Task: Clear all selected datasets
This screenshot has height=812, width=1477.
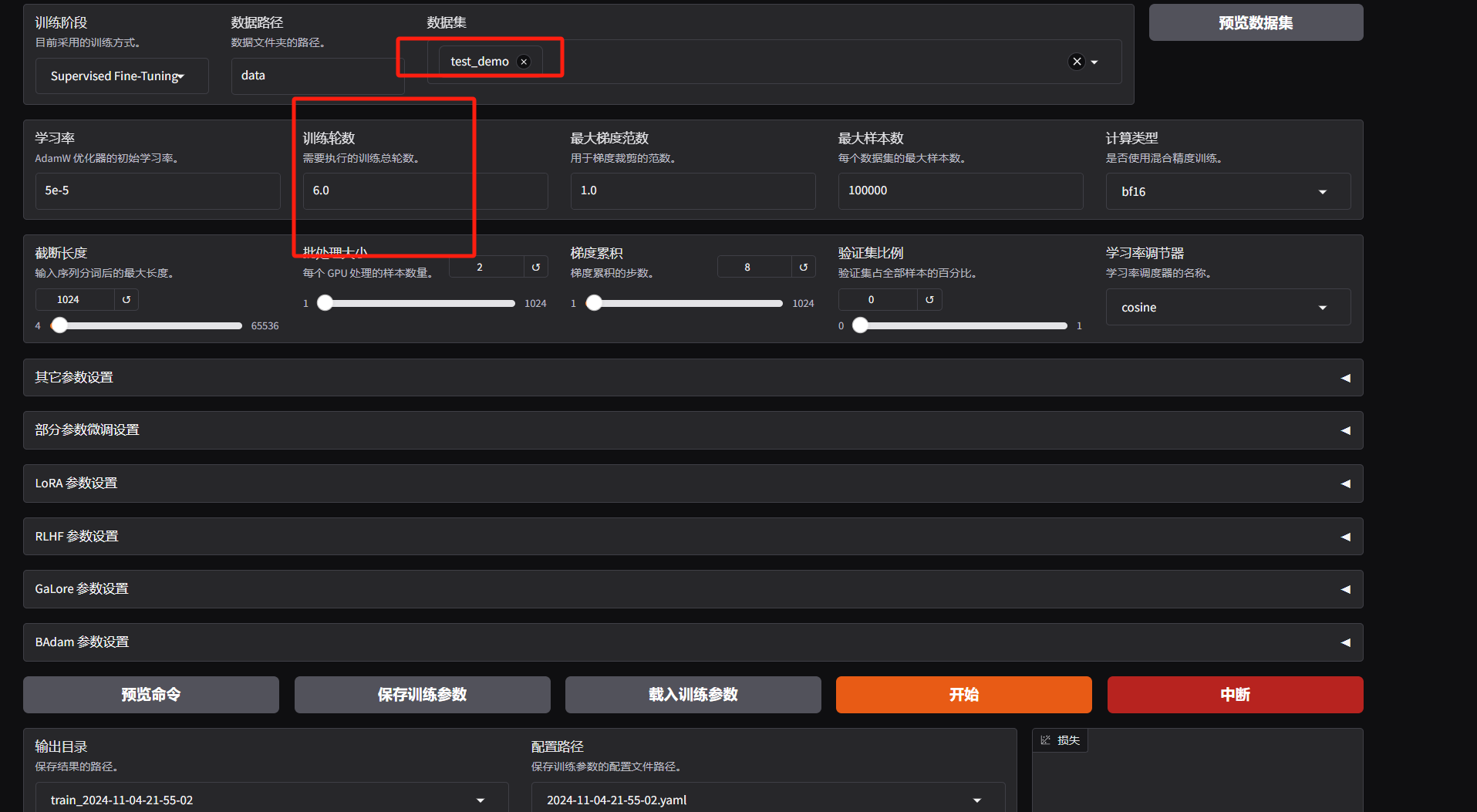Action: (1077, 62)
